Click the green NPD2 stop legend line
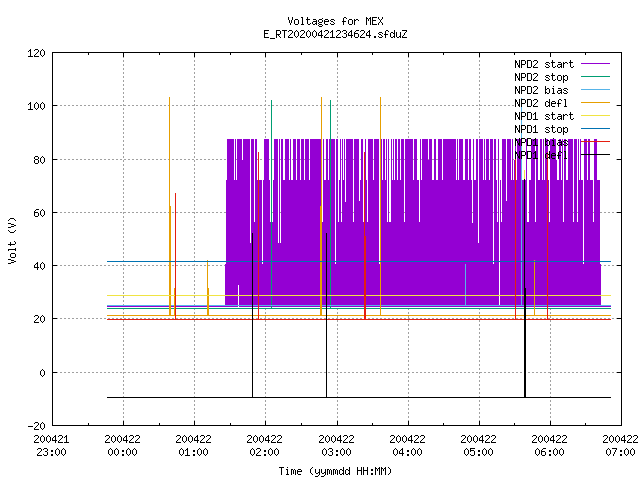The width and height of the screenshot is (640, 480). [596, 77]
